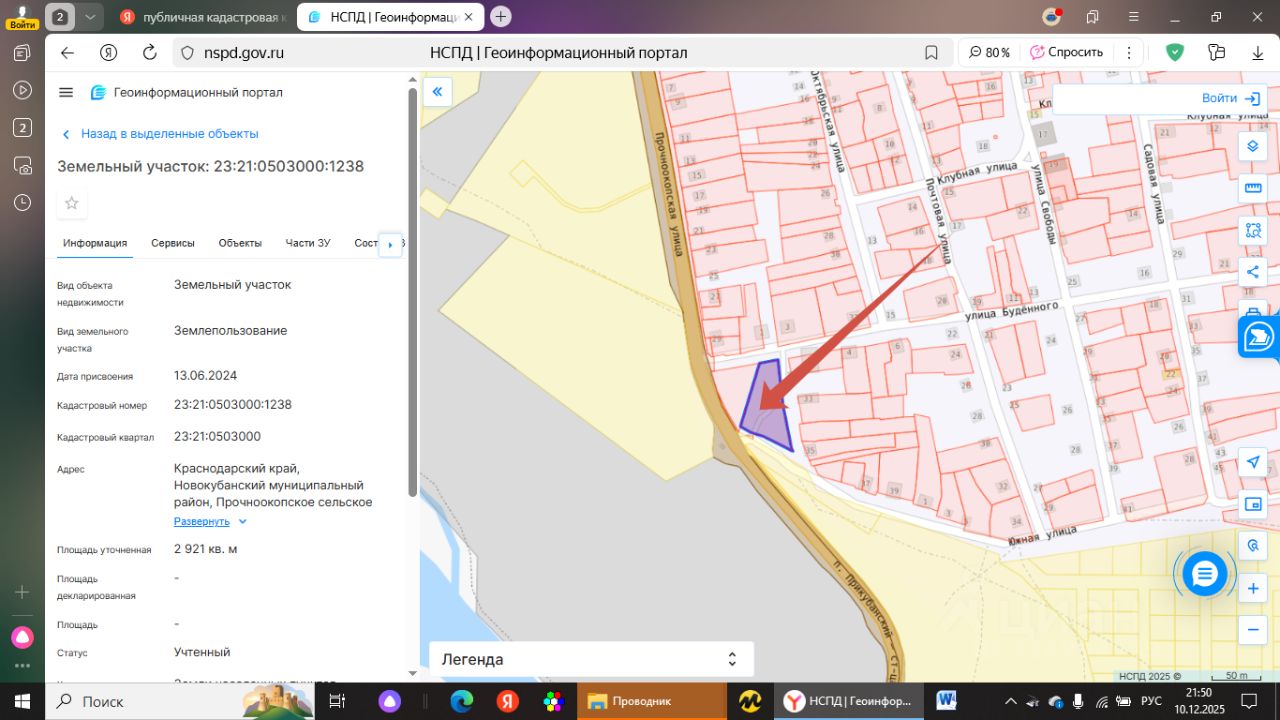Open the overview map window icon
The height and width of the screenshot is (720, 1280).
(1252, 504)
